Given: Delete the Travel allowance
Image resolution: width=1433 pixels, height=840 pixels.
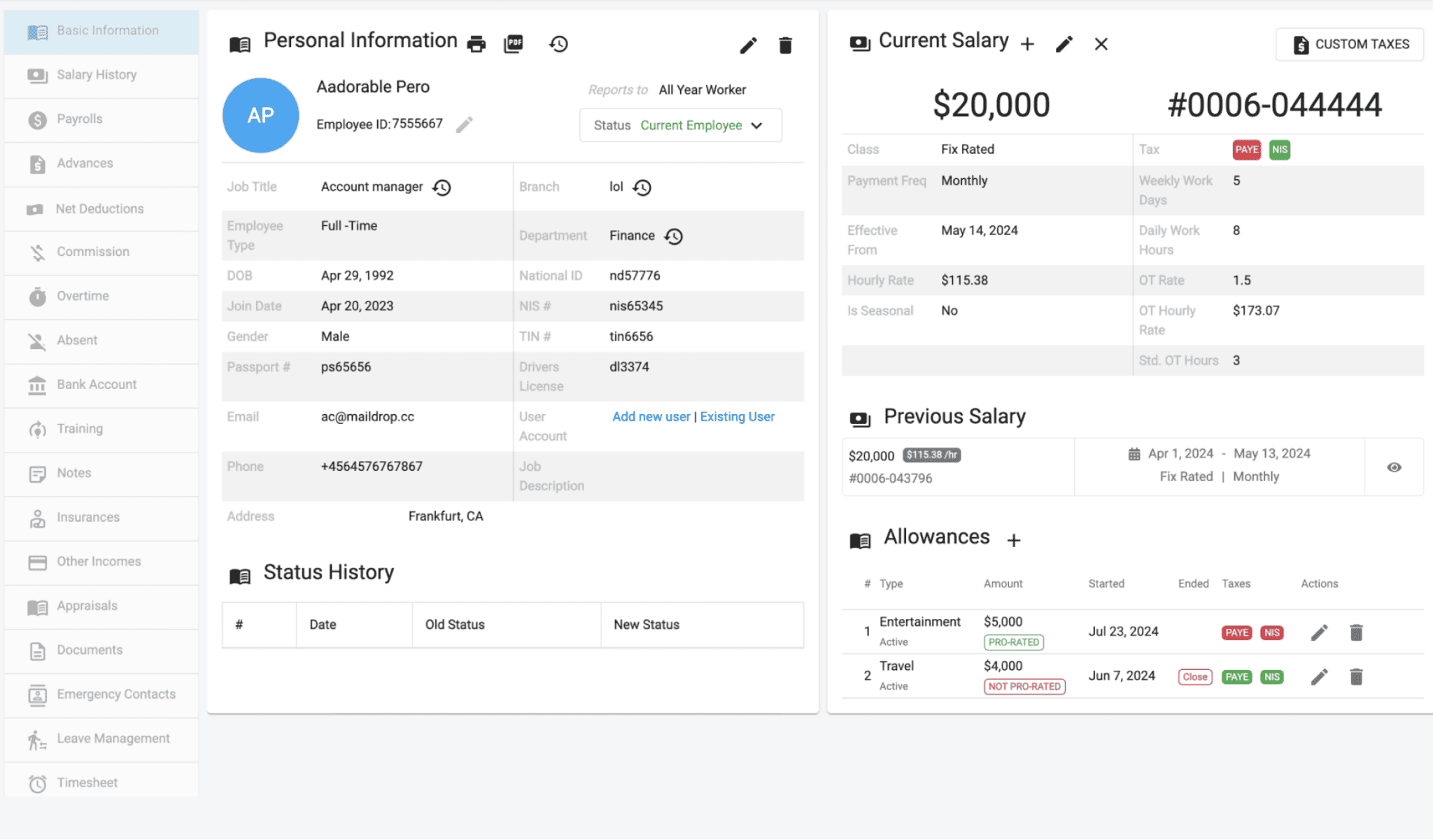Looking at the screenshot, I should (1356, 676).
